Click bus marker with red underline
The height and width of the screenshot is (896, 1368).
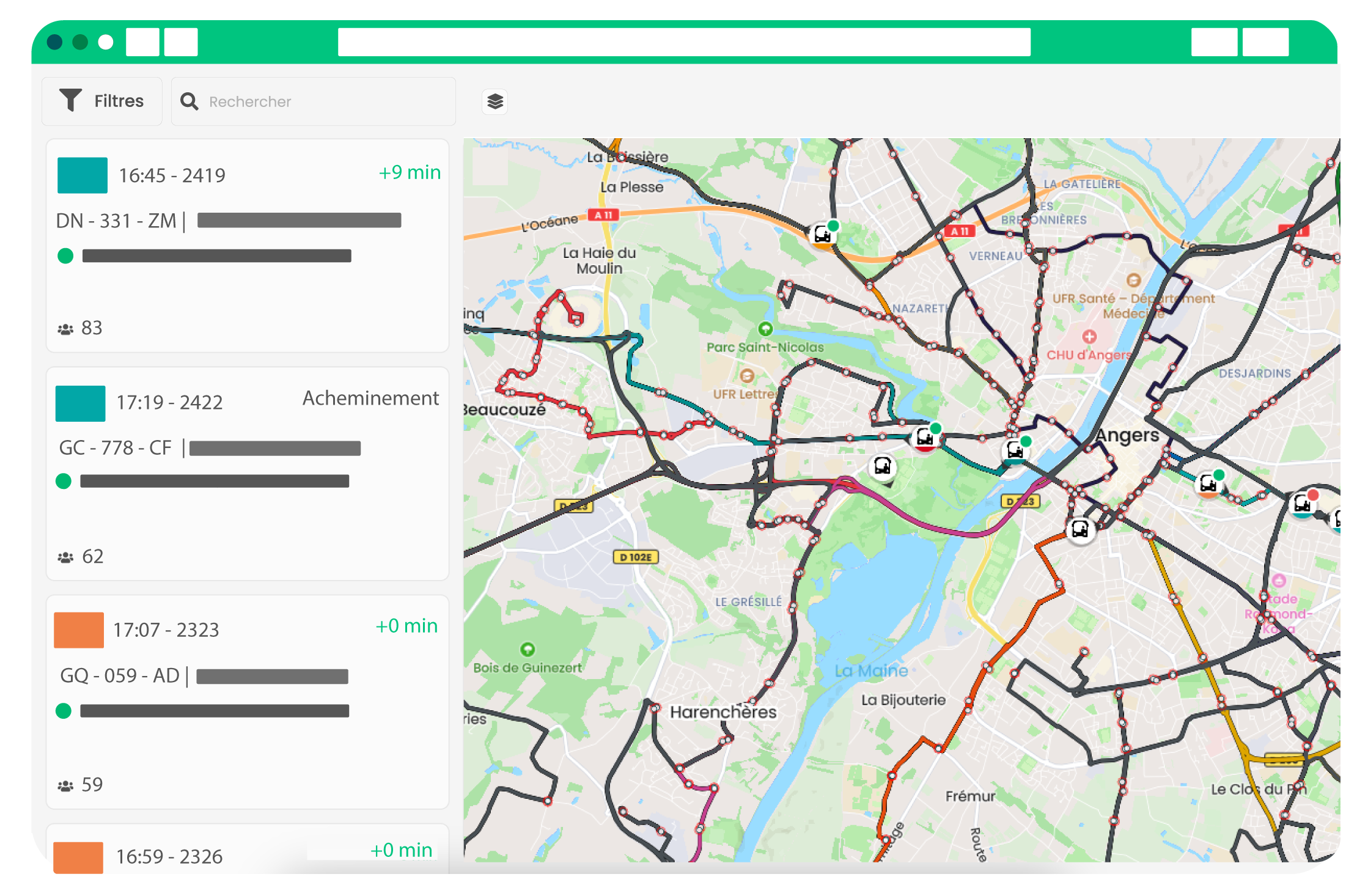[925, 438]
